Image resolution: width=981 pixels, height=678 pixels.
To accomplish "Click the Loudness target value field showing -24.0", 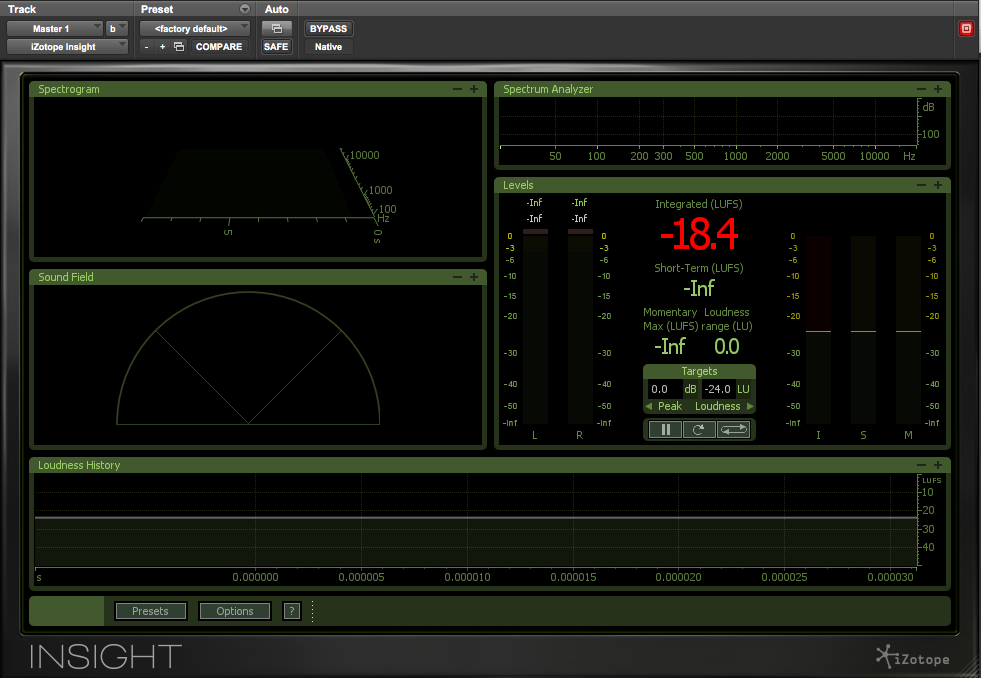I will [718, 389].
